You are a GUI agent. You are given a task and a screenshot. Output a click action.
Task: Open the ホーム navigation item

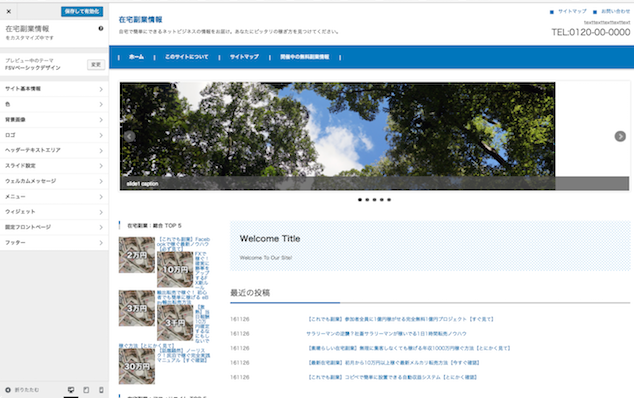(x=136, y=57)
